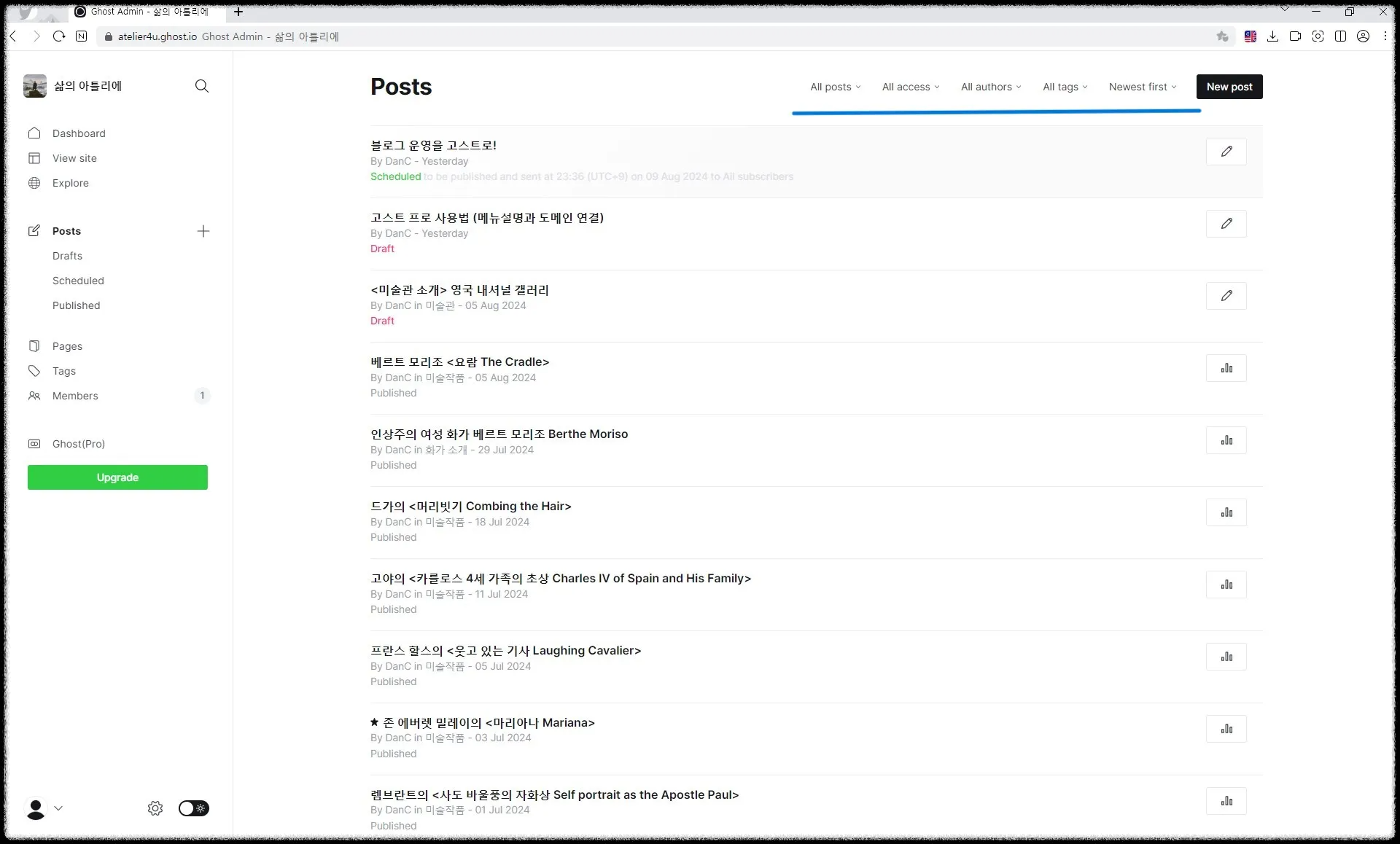Toggle dark mode in the bottom-left switch
This screenshot has height=844, width=1400.
coord(193,808)
